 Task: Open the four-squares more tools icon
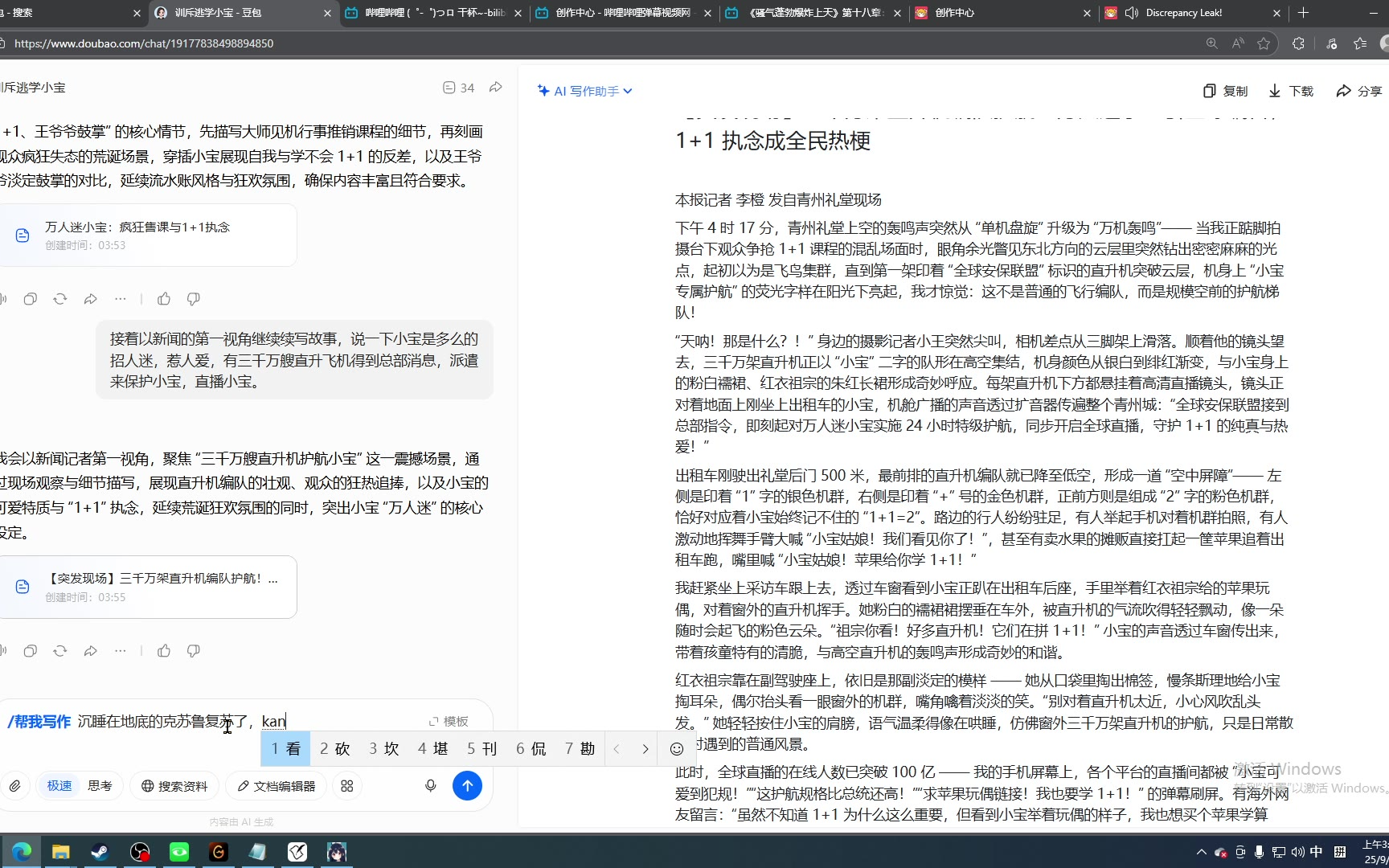(x=347, y=786)
